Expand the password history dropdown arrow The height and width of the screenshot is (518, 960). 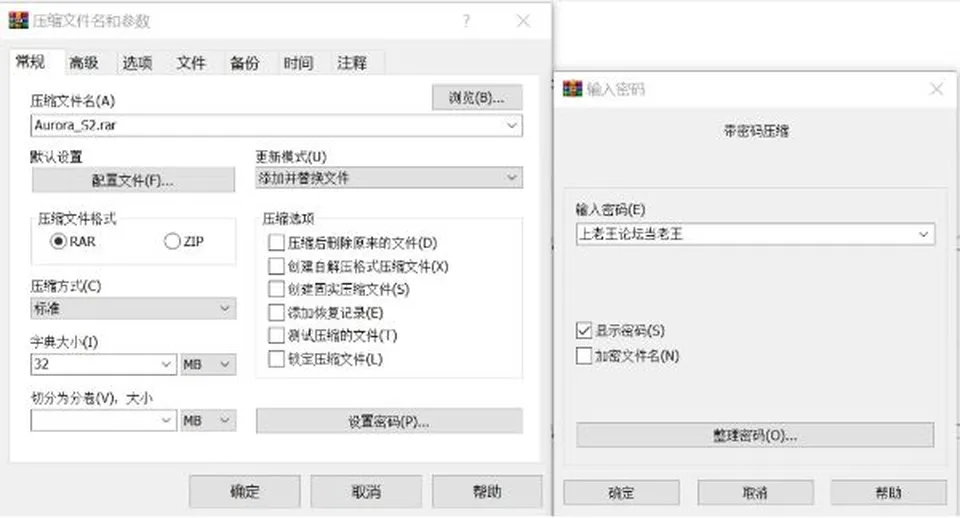(923, 235)
